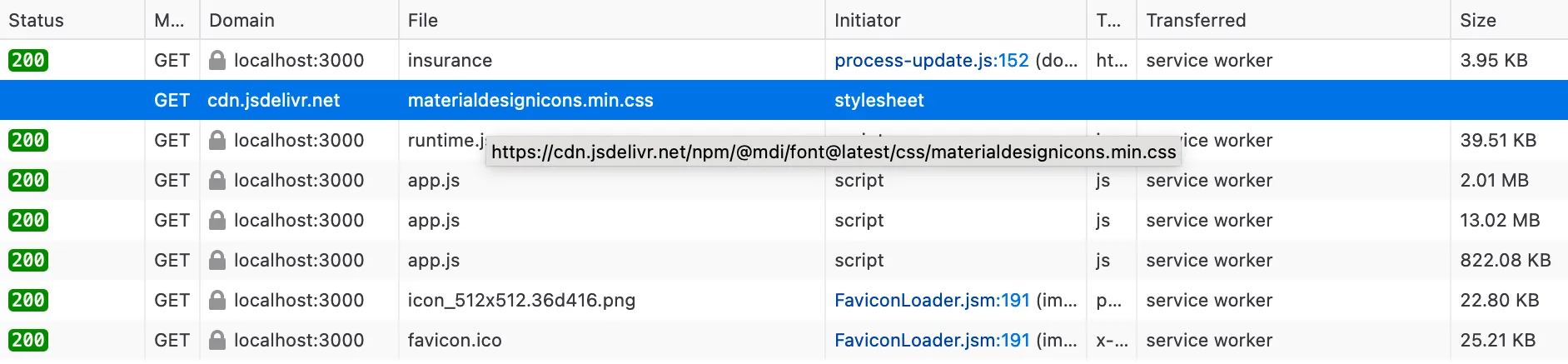Click the lock icon in favicon.ico row
Screen dimensions: 1568x364
coord(217,340)
